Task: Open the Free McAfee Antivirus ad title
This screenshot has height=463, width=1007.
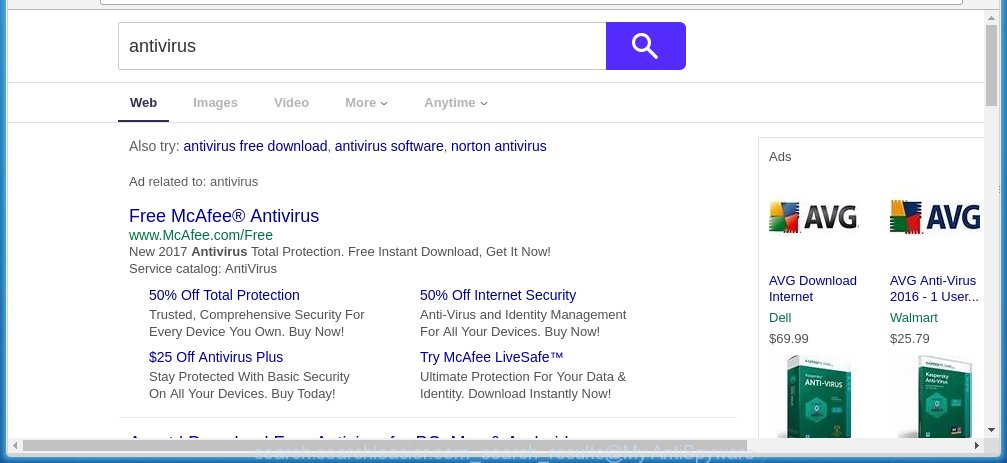Action: [x=223, y=216]
